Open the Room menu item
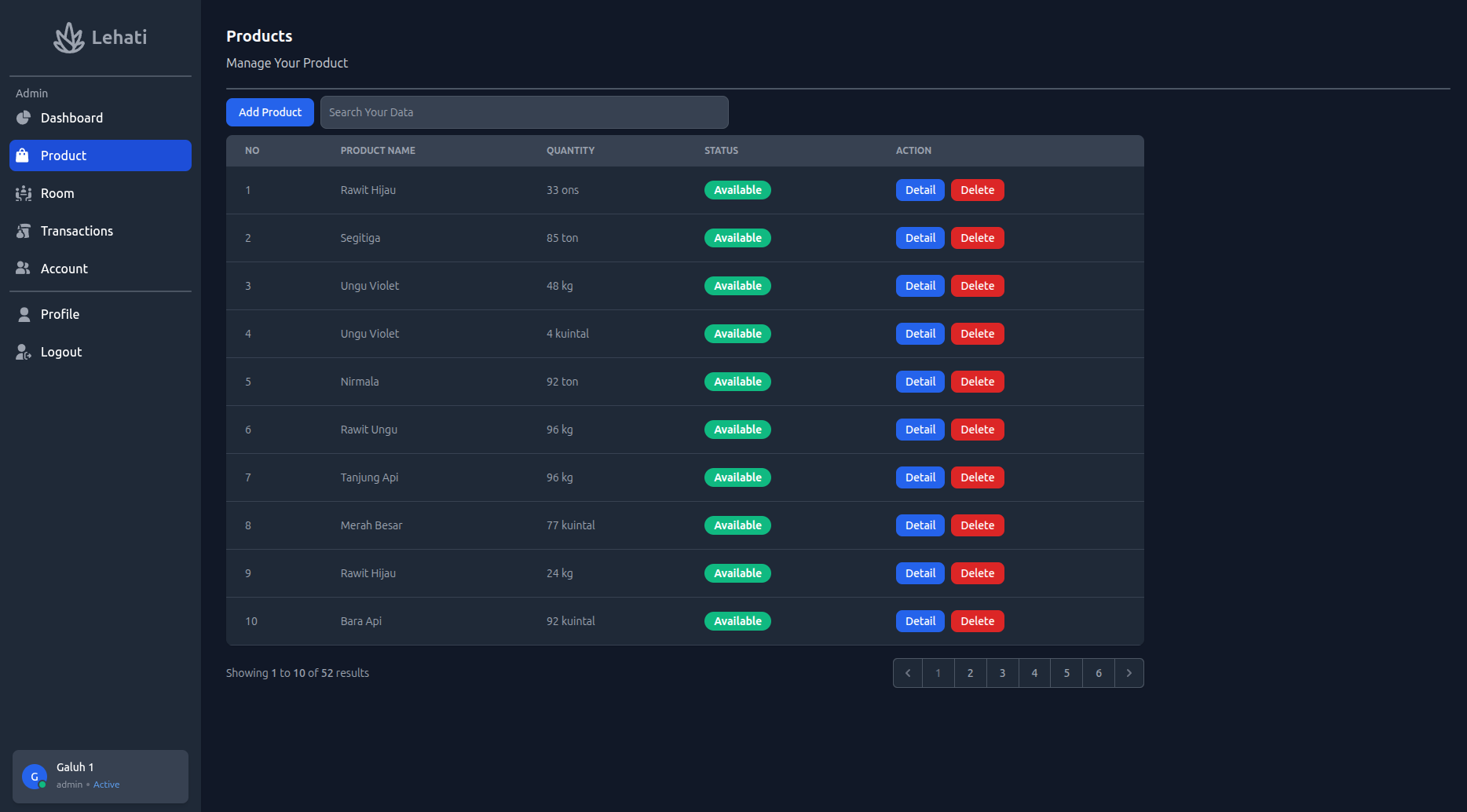The width and height of the screenshot is (1467, 812). (x=57, y=193)
